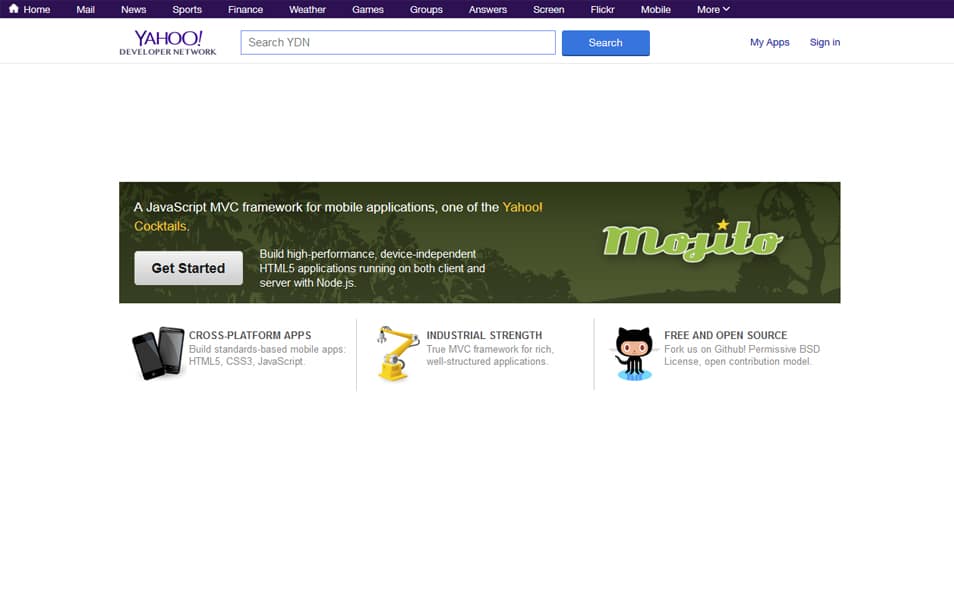Focus the Search YDN input field

click(x=398, y=43)
